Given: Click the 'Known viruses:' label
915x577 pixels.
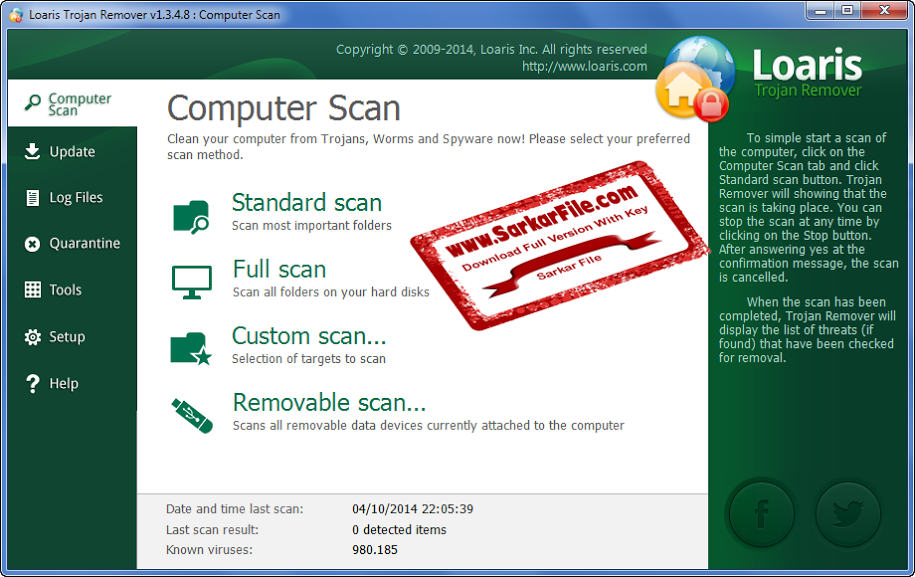Looking at the screenshot, I should (x=209, y=550).
